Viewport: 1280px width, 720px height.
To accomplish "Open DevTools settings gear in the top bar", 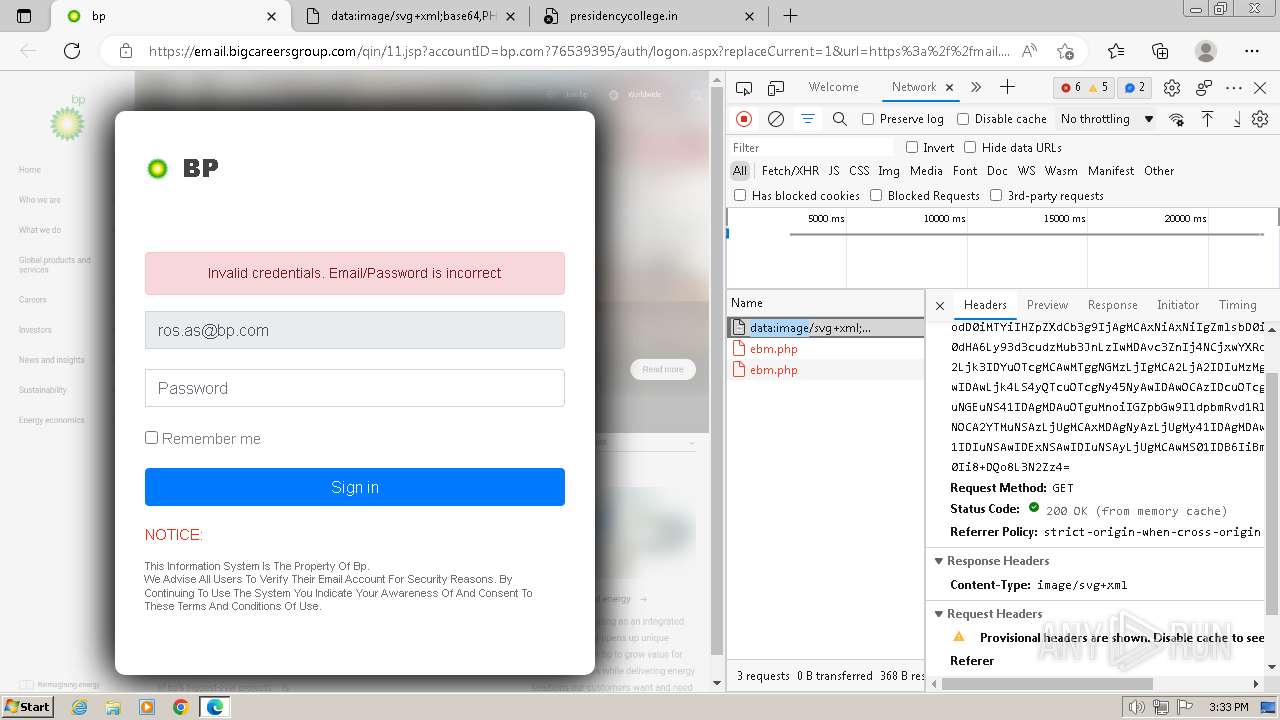I will pyautogui.click(x=1172, y=88).
